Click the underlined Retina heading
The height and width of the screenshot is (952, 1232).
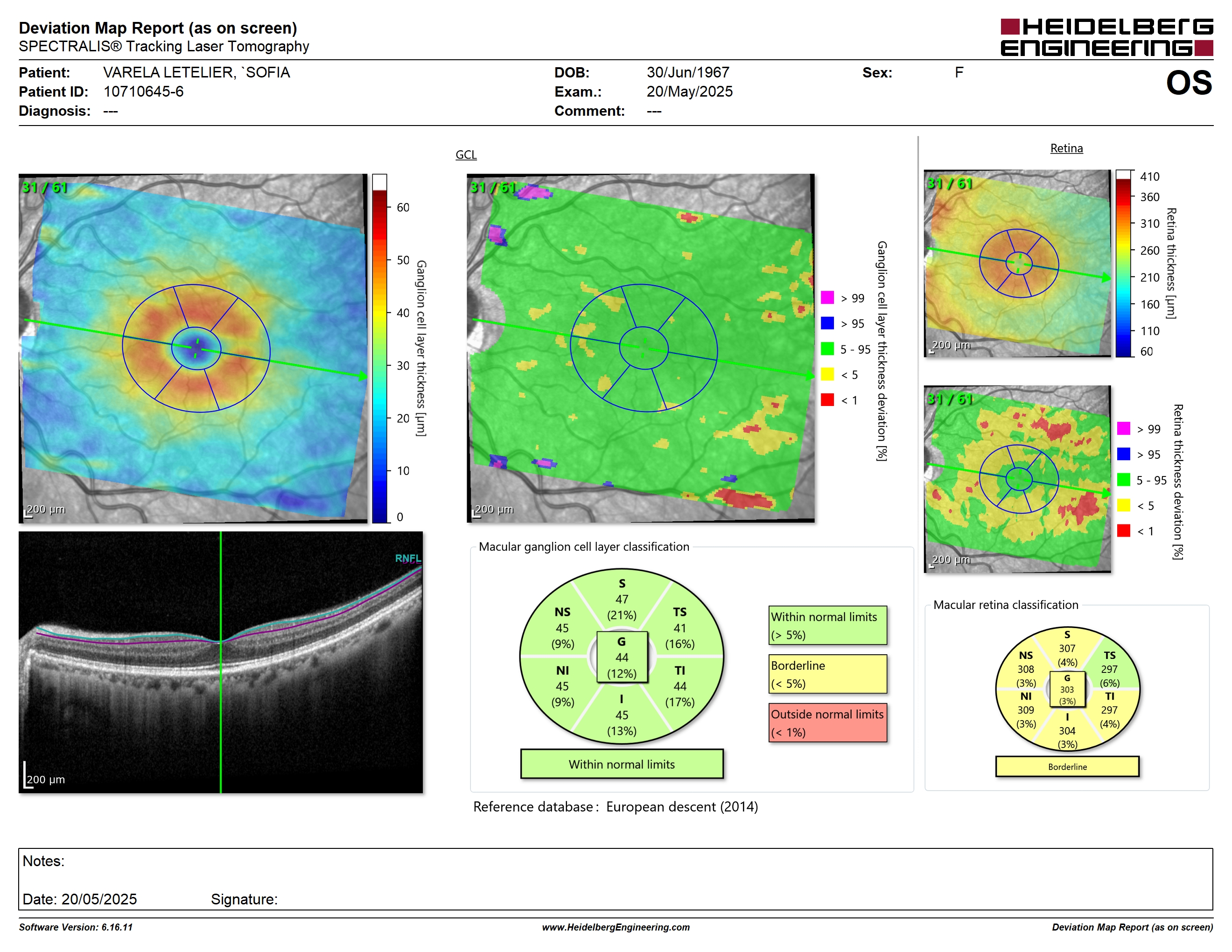tap(1067, 148)
